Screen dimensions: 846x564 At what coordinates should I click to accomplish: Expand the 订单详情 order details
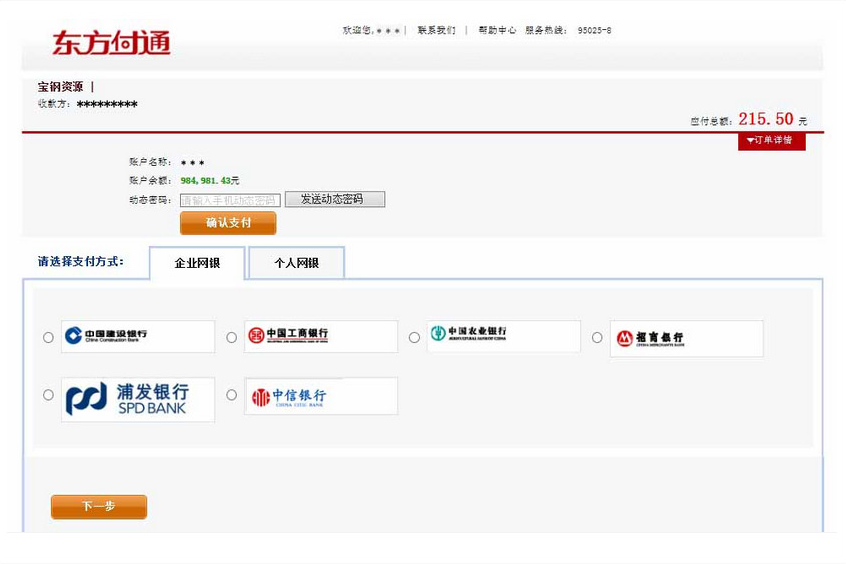point(772,140)
